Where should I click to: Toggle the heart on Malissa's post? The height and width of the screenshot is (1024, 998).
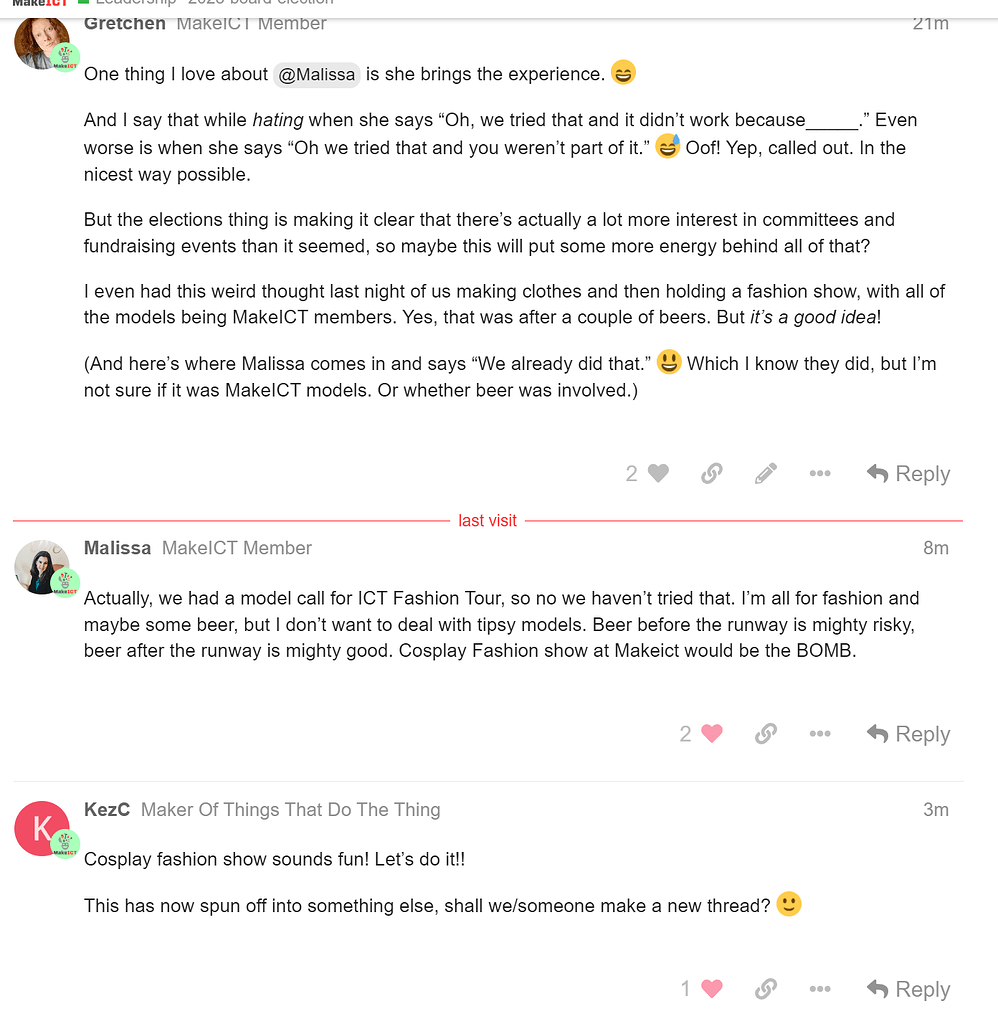[x=712, y=734]
